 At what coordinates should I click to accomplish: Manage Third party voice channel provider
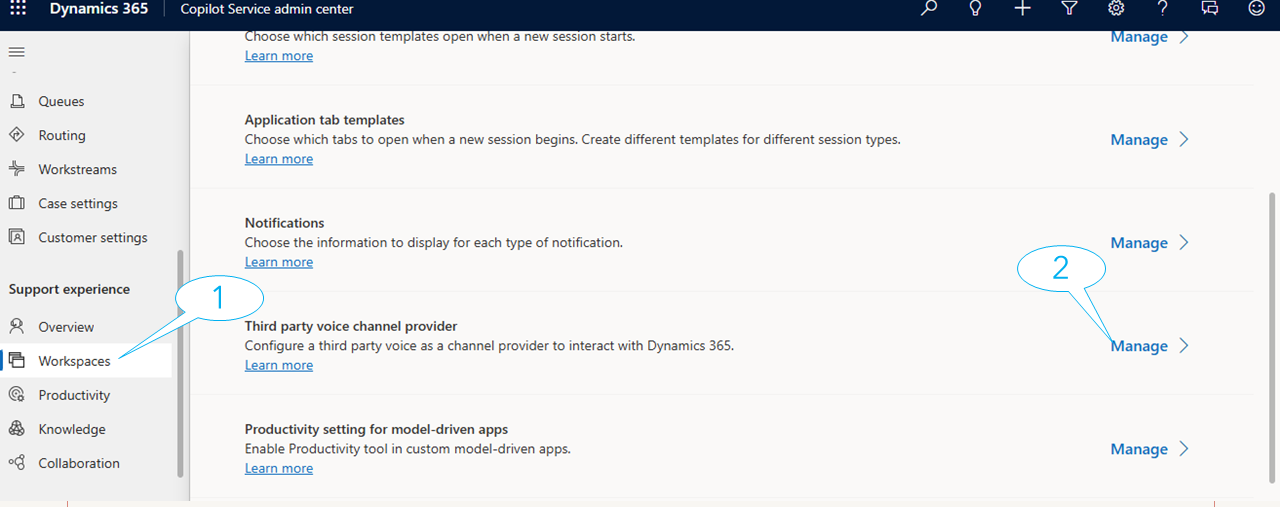click(1139, 346)
